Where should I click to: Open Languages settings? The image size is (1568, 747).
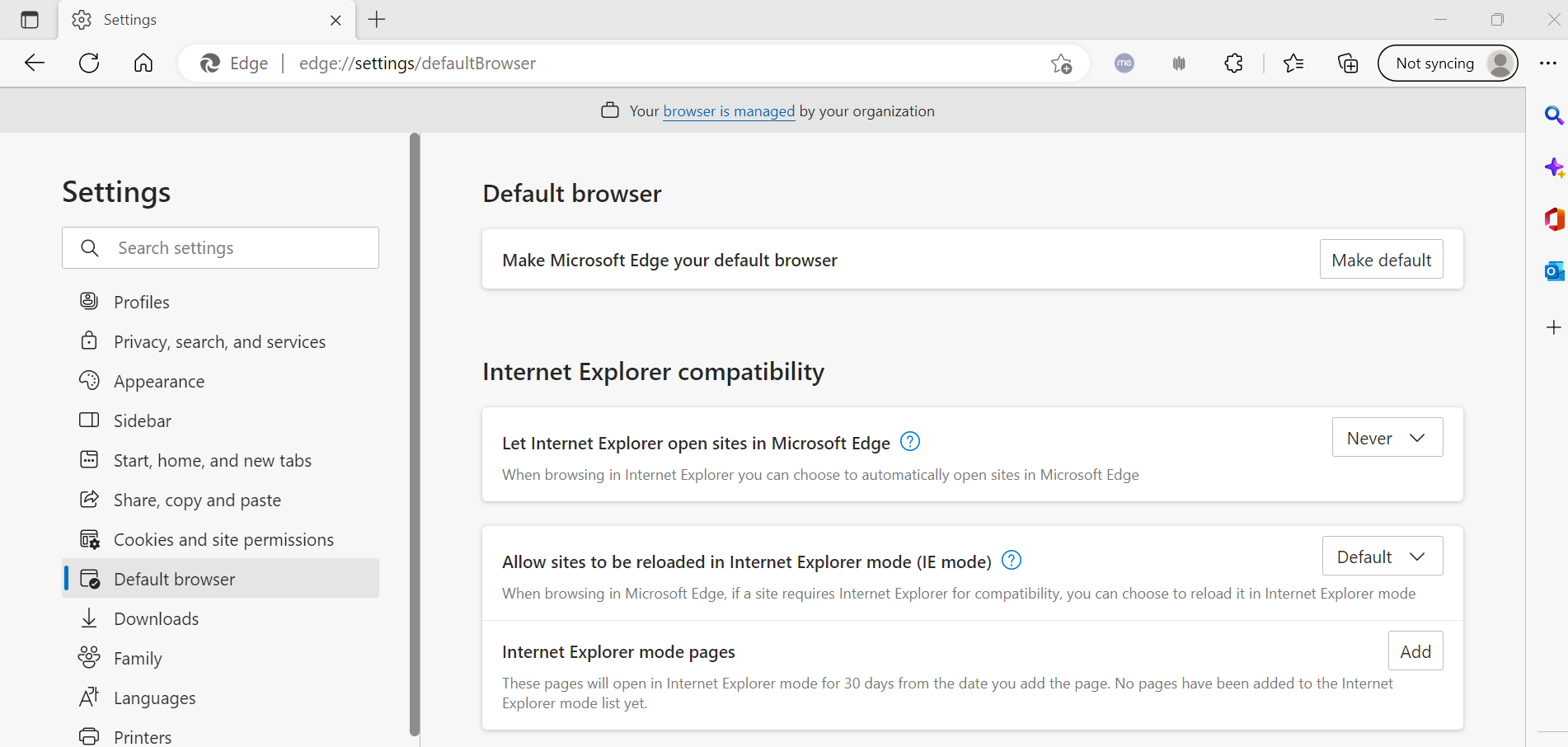pyautogui.click(x=220, y=698)
